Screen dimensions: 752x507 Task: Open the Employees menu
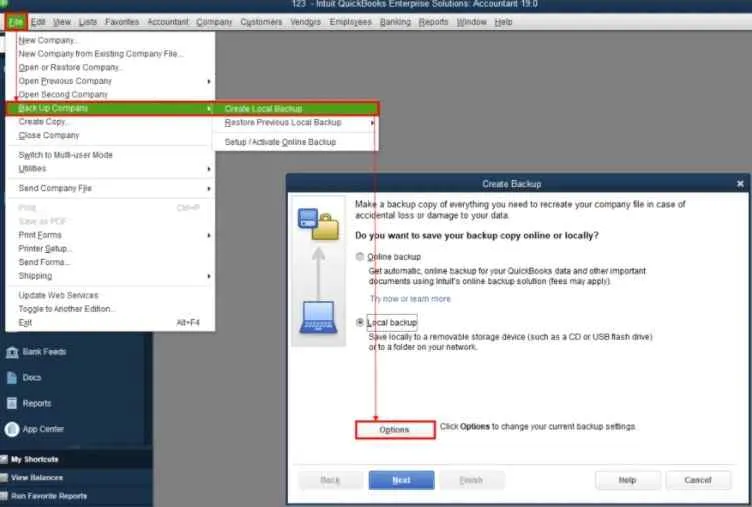[350, 22]
